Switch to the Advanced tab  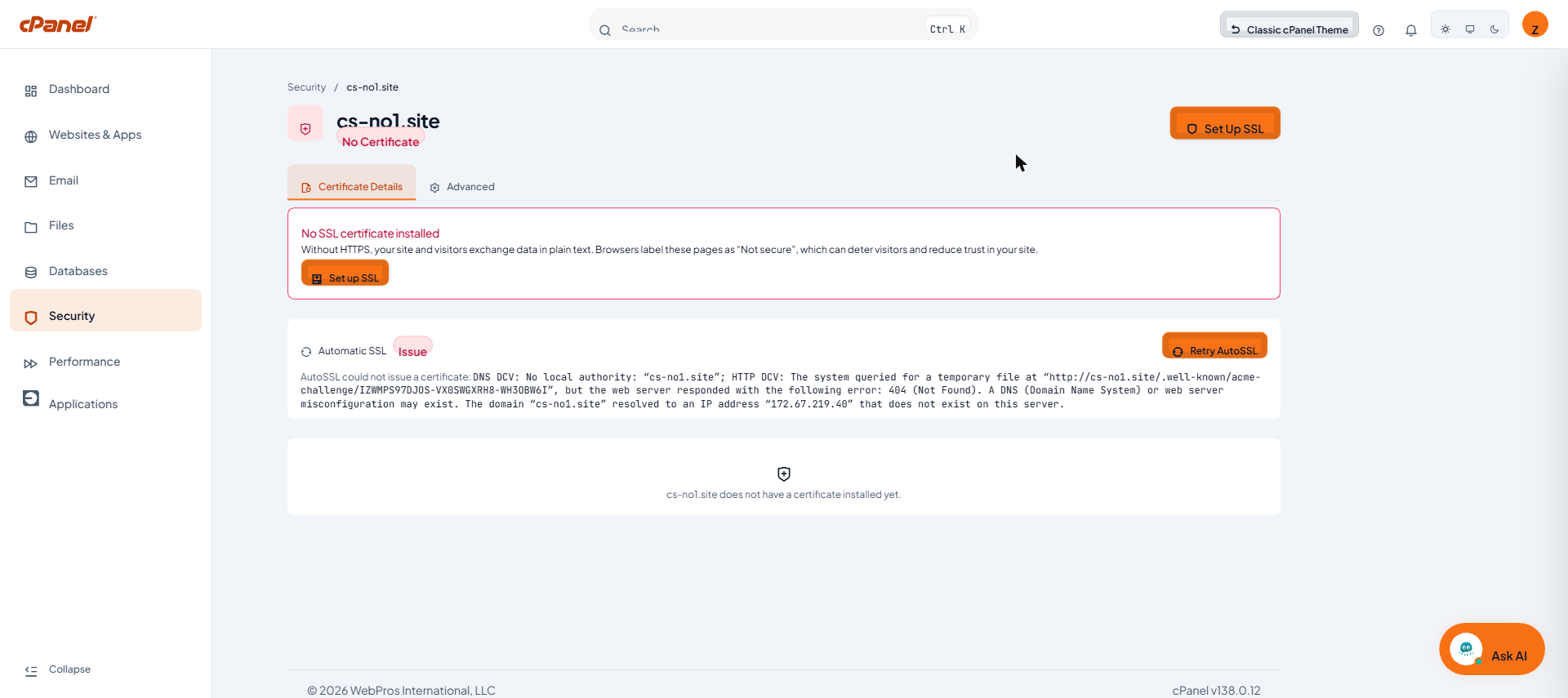(462, 187)
